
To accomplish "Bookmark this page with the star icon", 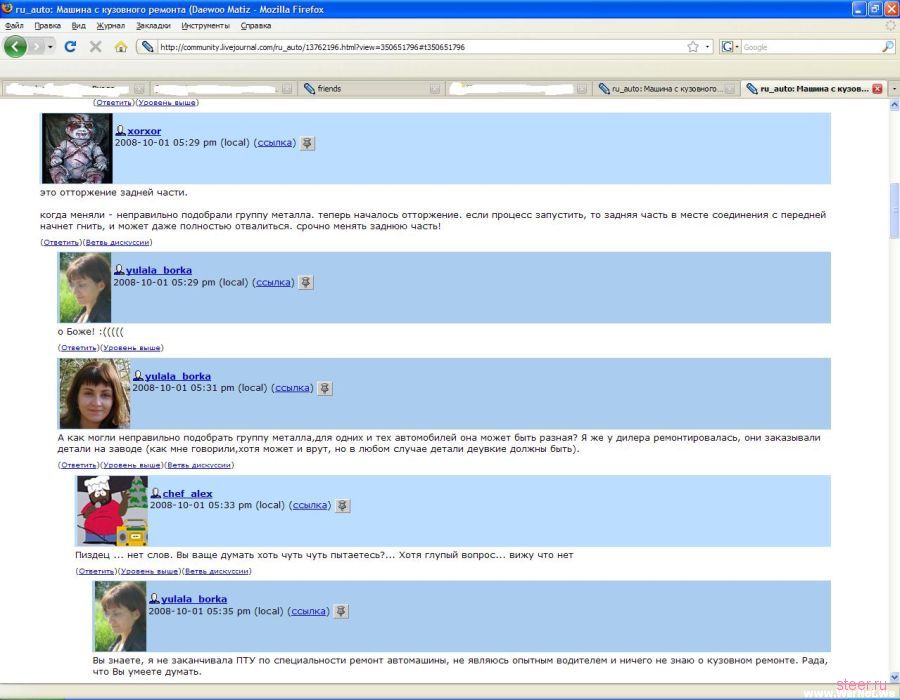I will coord(693,46).
